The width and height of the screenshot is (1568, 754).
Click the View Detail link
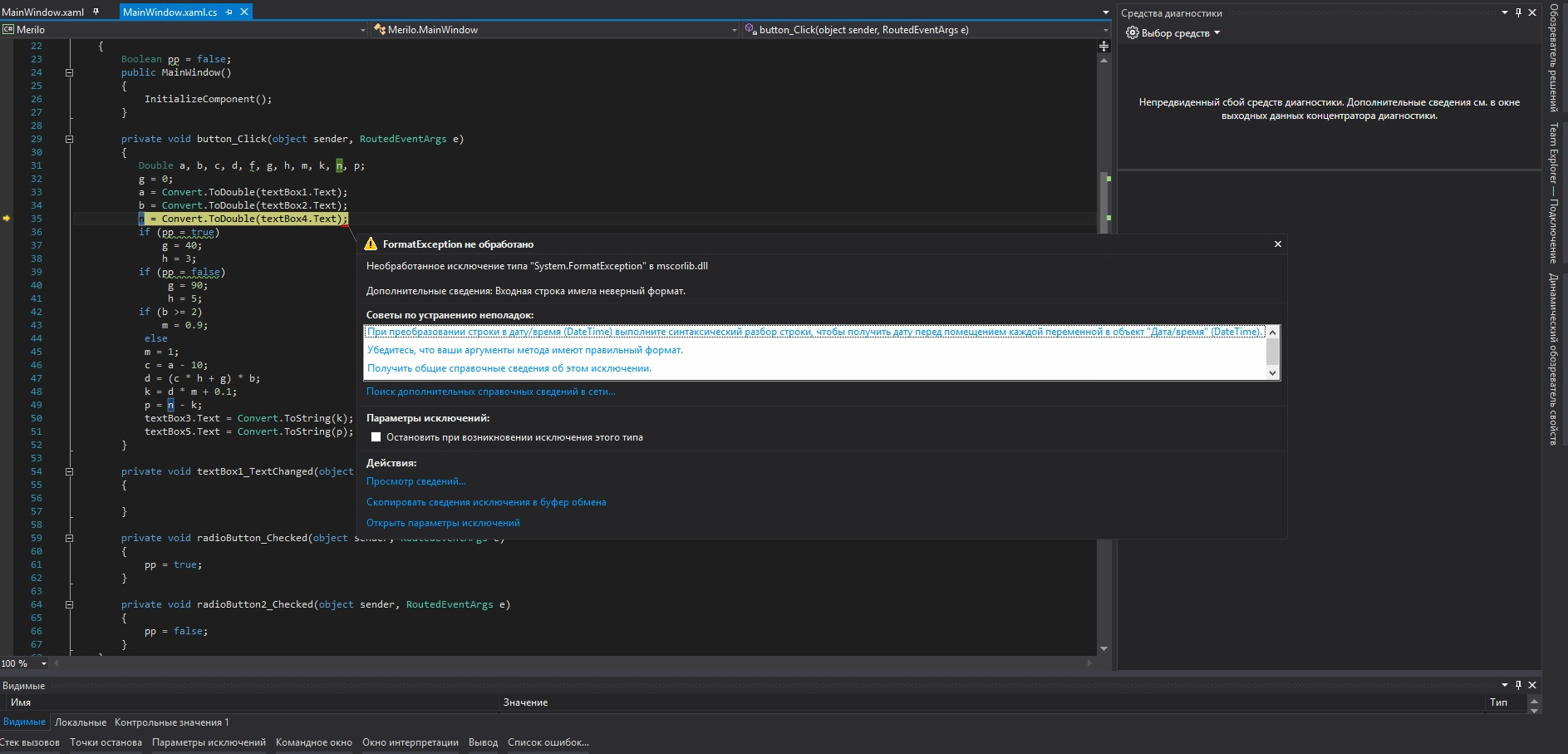coord(416,481)
